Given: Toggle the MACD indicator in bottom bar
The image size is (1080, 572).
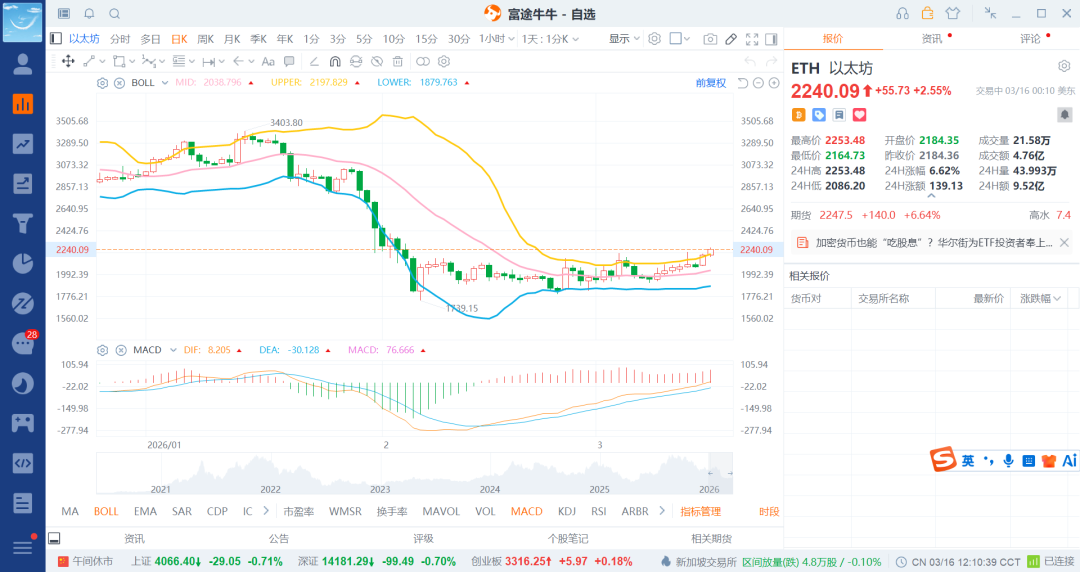Looking at the screenshot, I should pyautogui.click(x=526, y=511).
